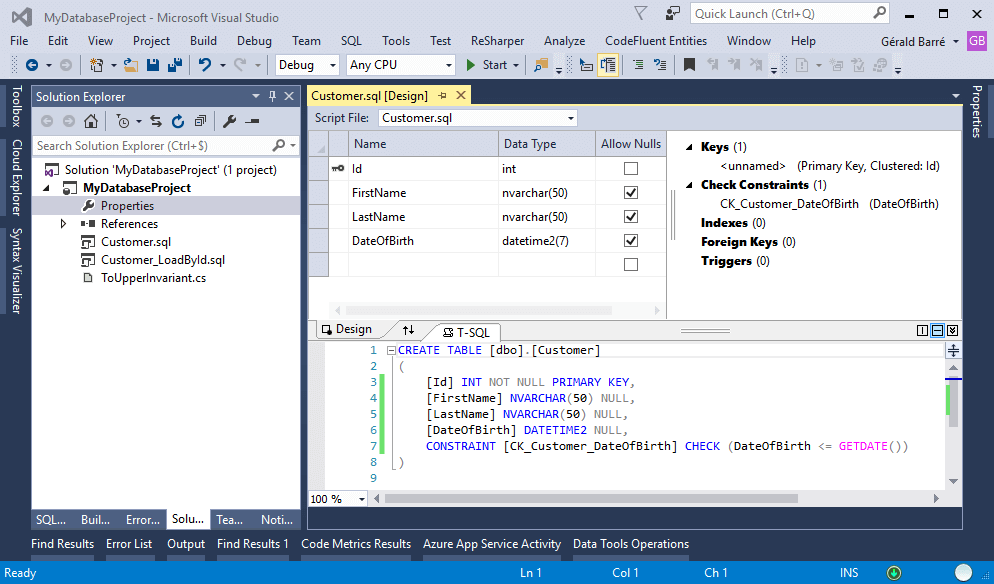Toggle bookmark with the bookmark icon
Viewport: 994px width, 584px height.
point(689,65)
